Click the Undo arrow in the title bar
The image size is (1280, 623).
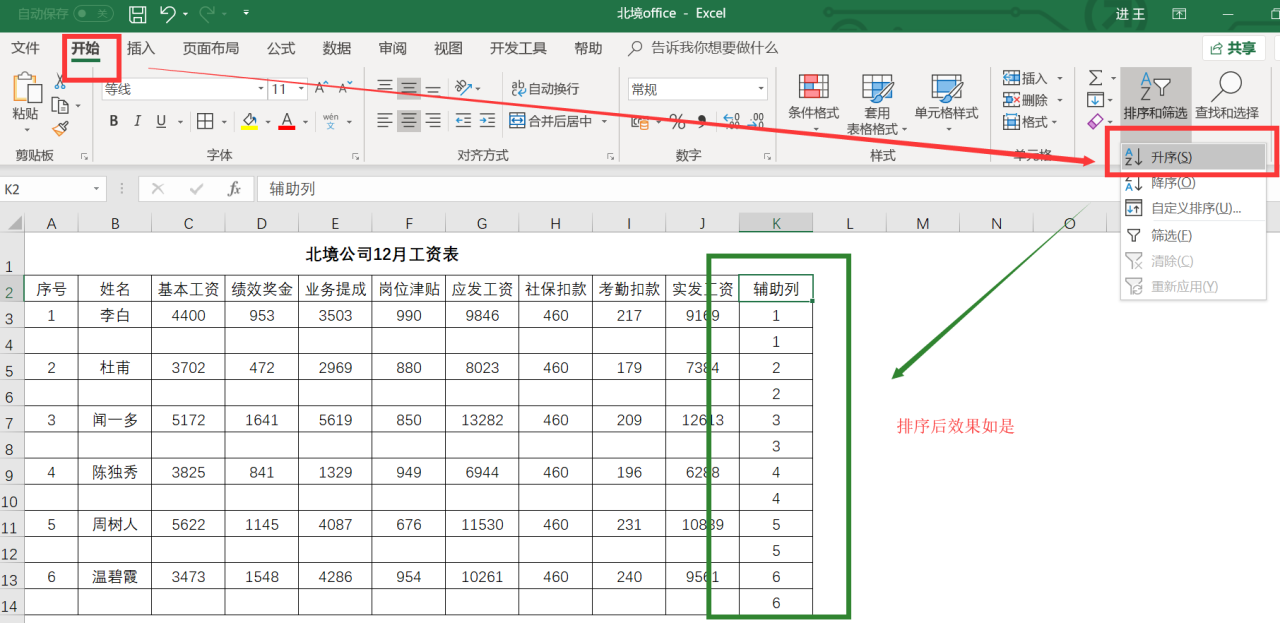168,14
